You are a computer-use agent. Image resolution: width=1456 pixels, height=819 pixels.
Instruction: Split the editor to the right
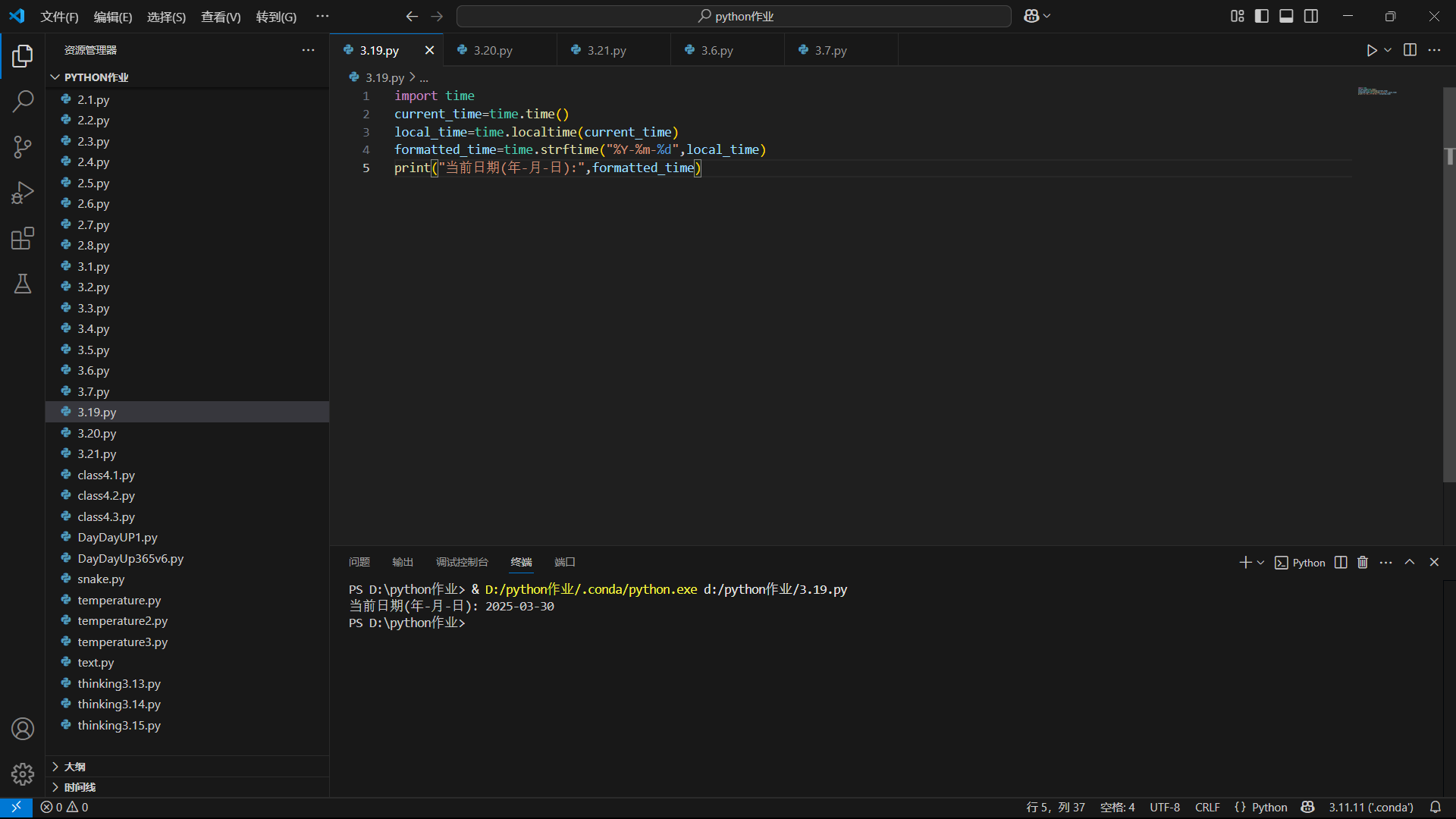click(x=1410, y=50)
